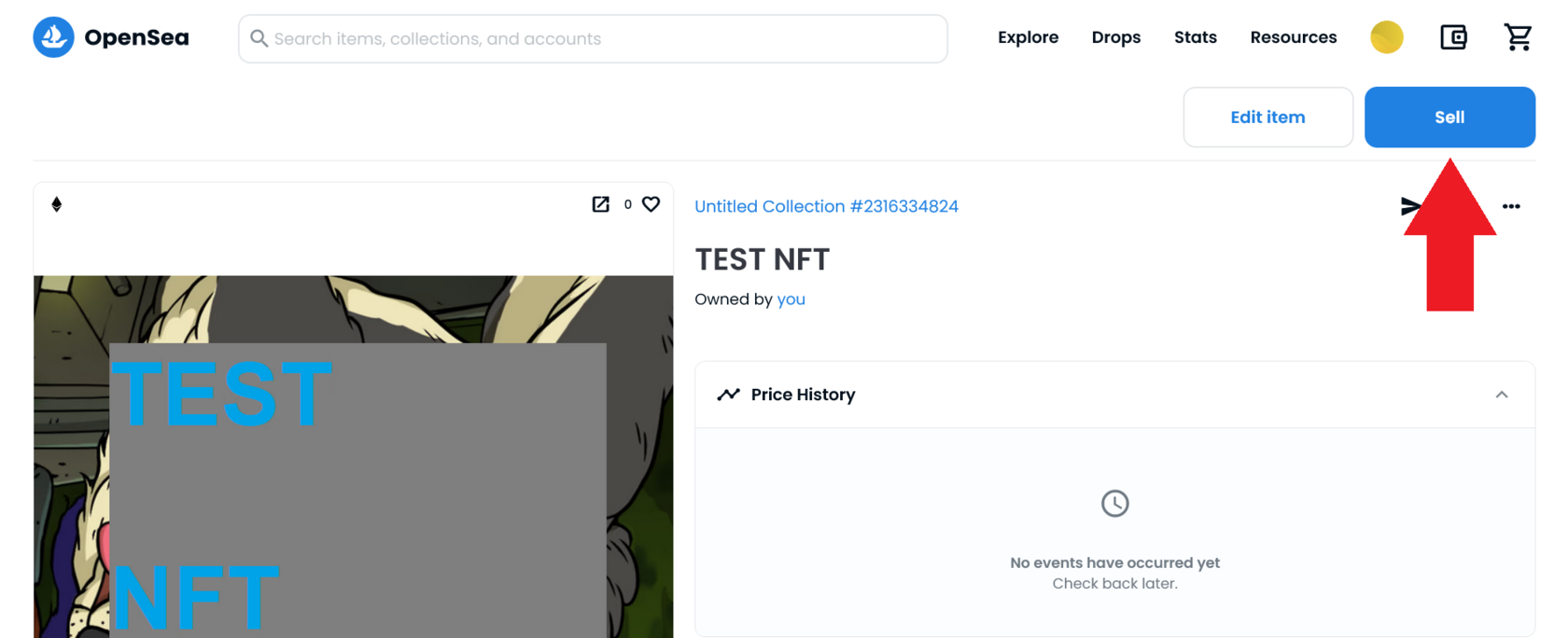
Task: Open the Explore menu
Action: click(x=1028, y=37)
